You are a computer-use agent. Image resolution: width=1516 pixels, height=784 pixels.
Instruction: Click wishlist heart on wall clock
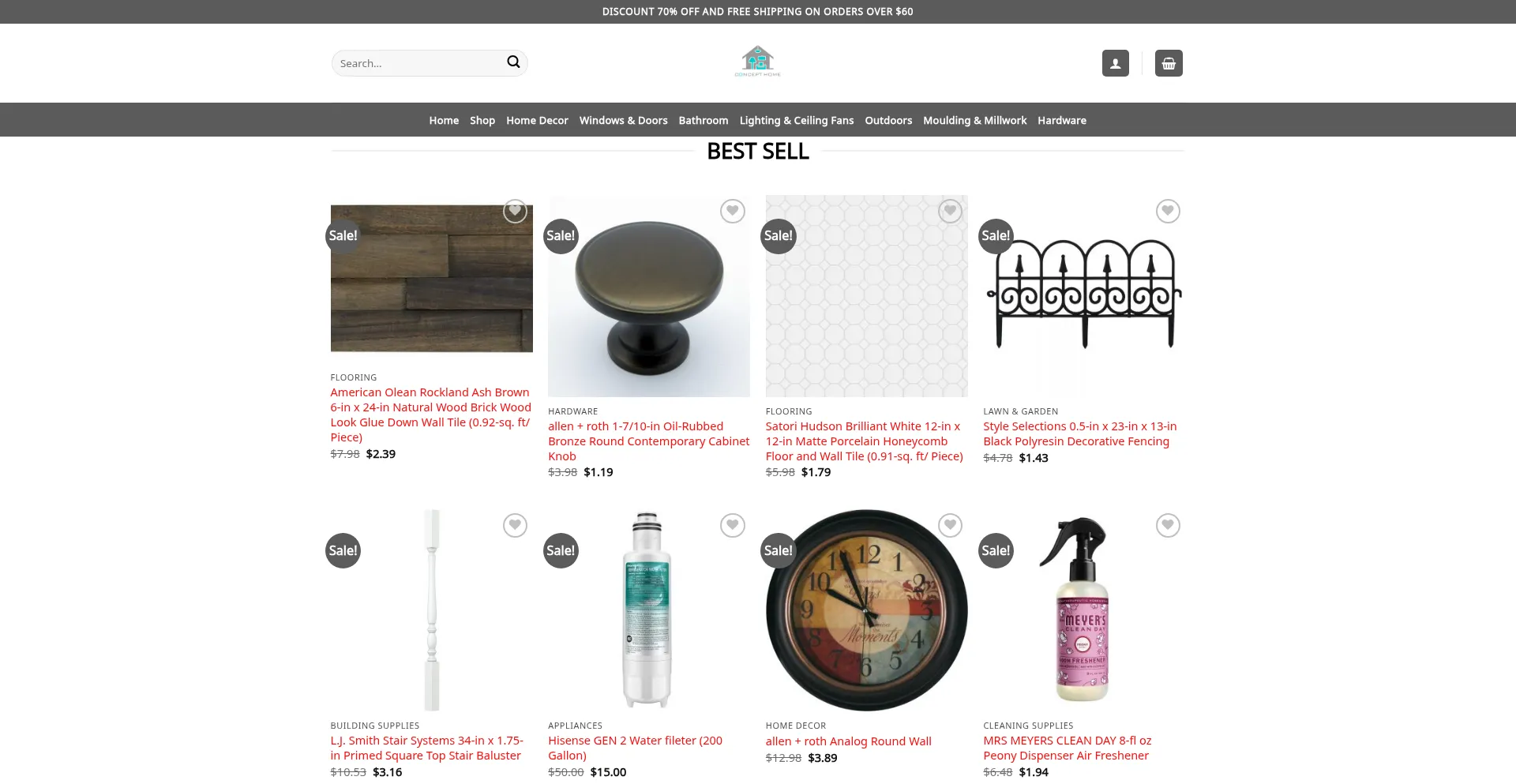click(950, 525)
